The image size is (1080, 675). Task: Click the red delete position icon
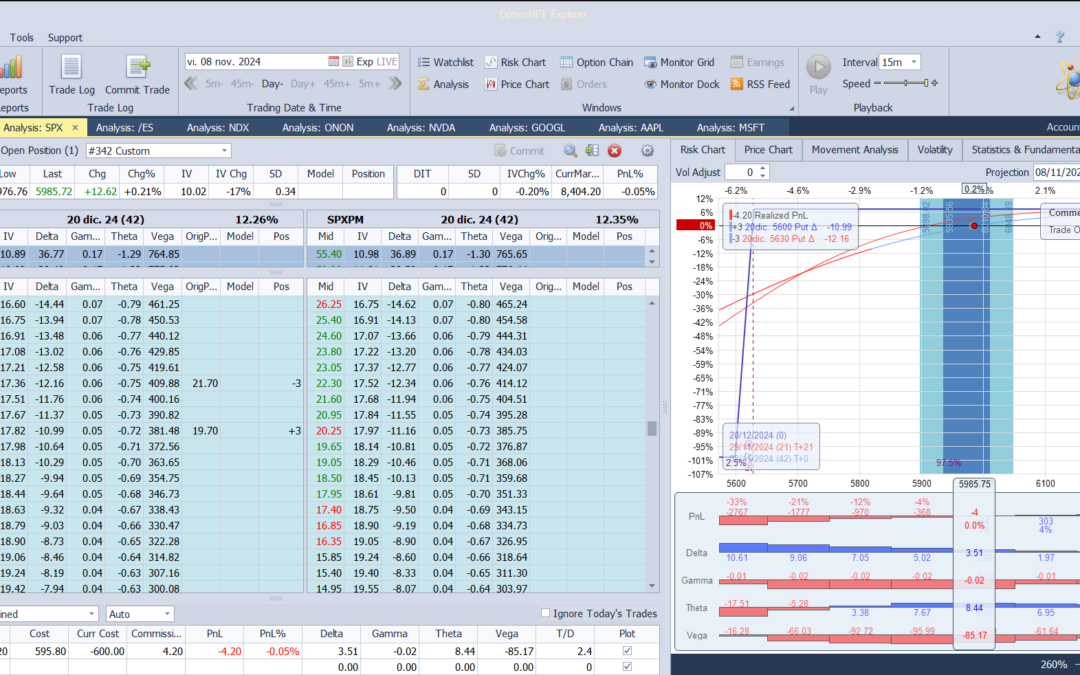(x=615, y=151)
